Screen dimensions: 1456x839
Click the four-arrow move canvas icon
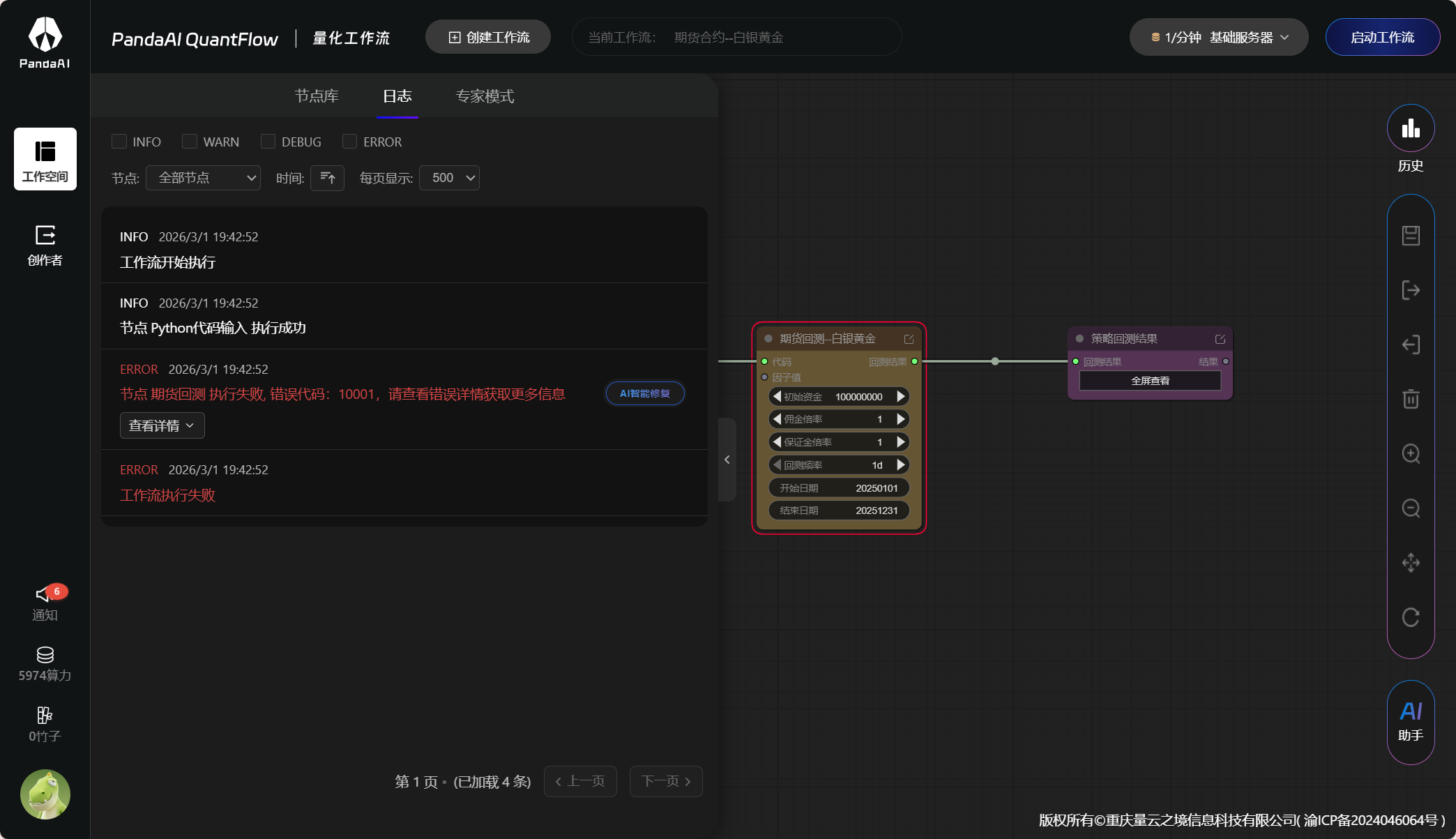coord(1411,562)
